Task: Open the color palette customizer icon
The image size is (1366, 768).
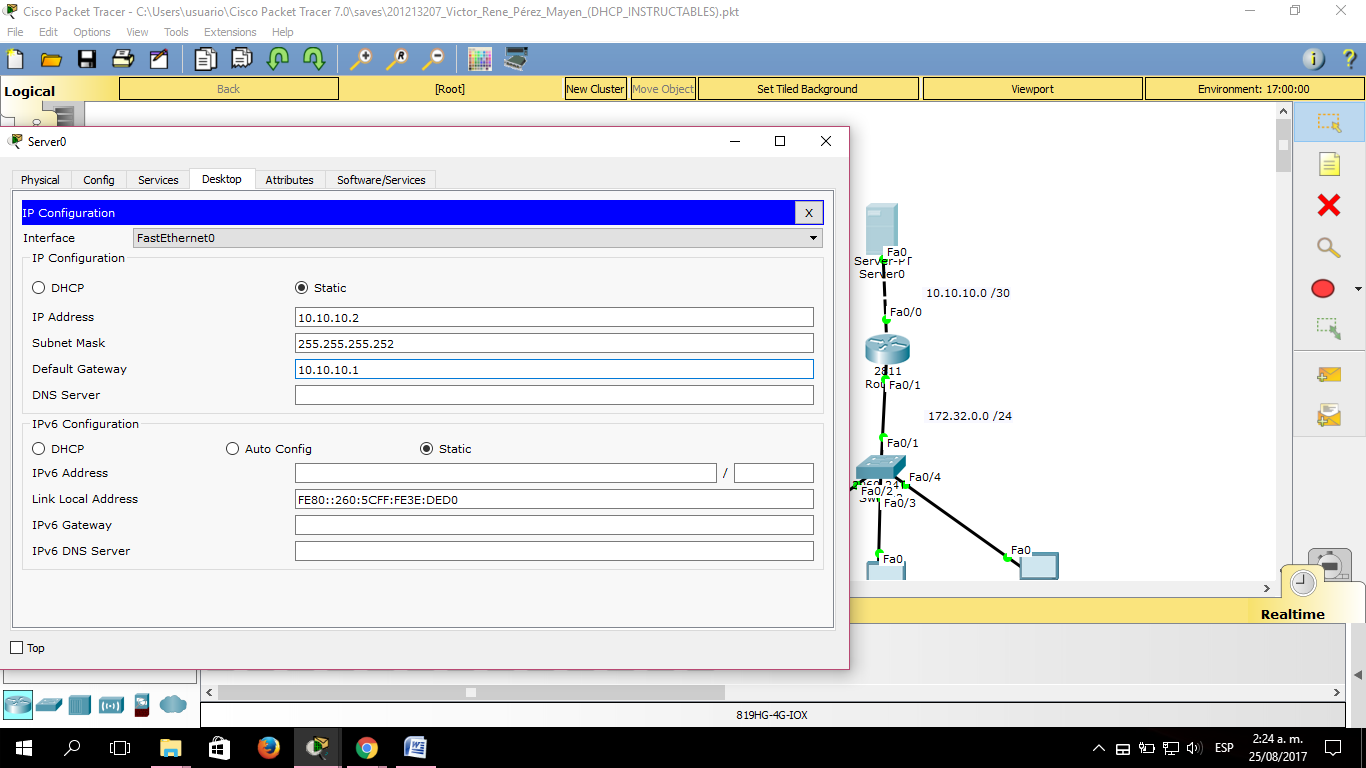Action: (480, 59)
